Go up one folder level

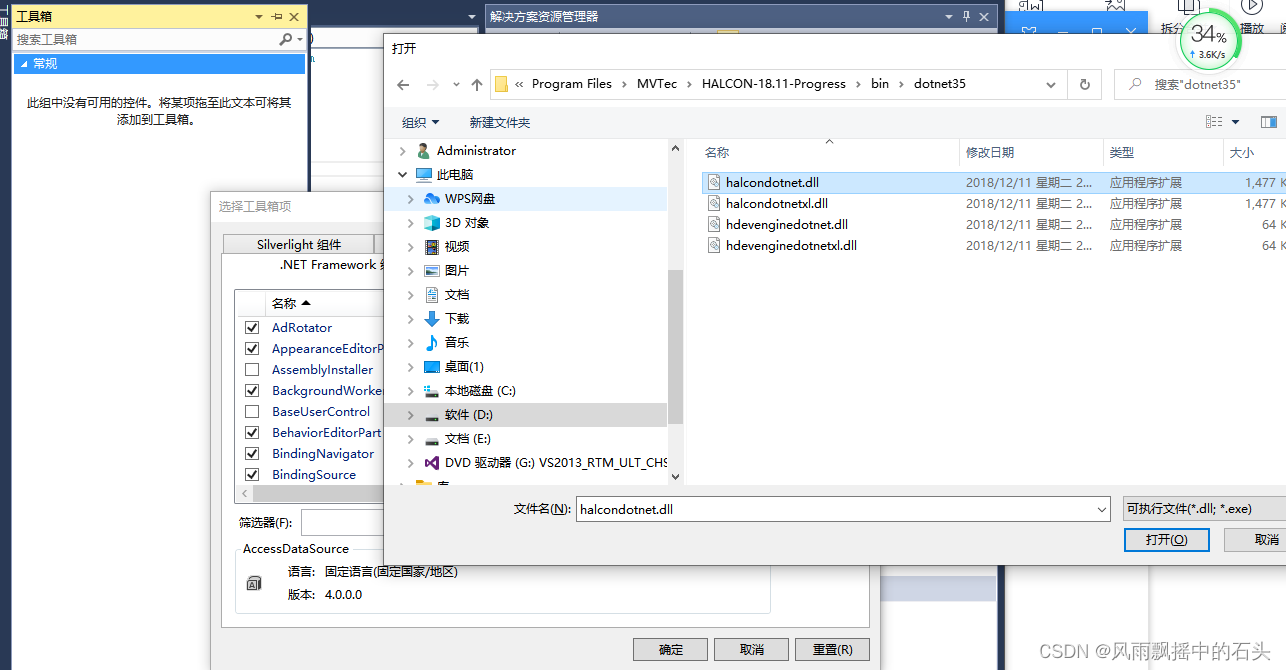(x=477, y=85)
